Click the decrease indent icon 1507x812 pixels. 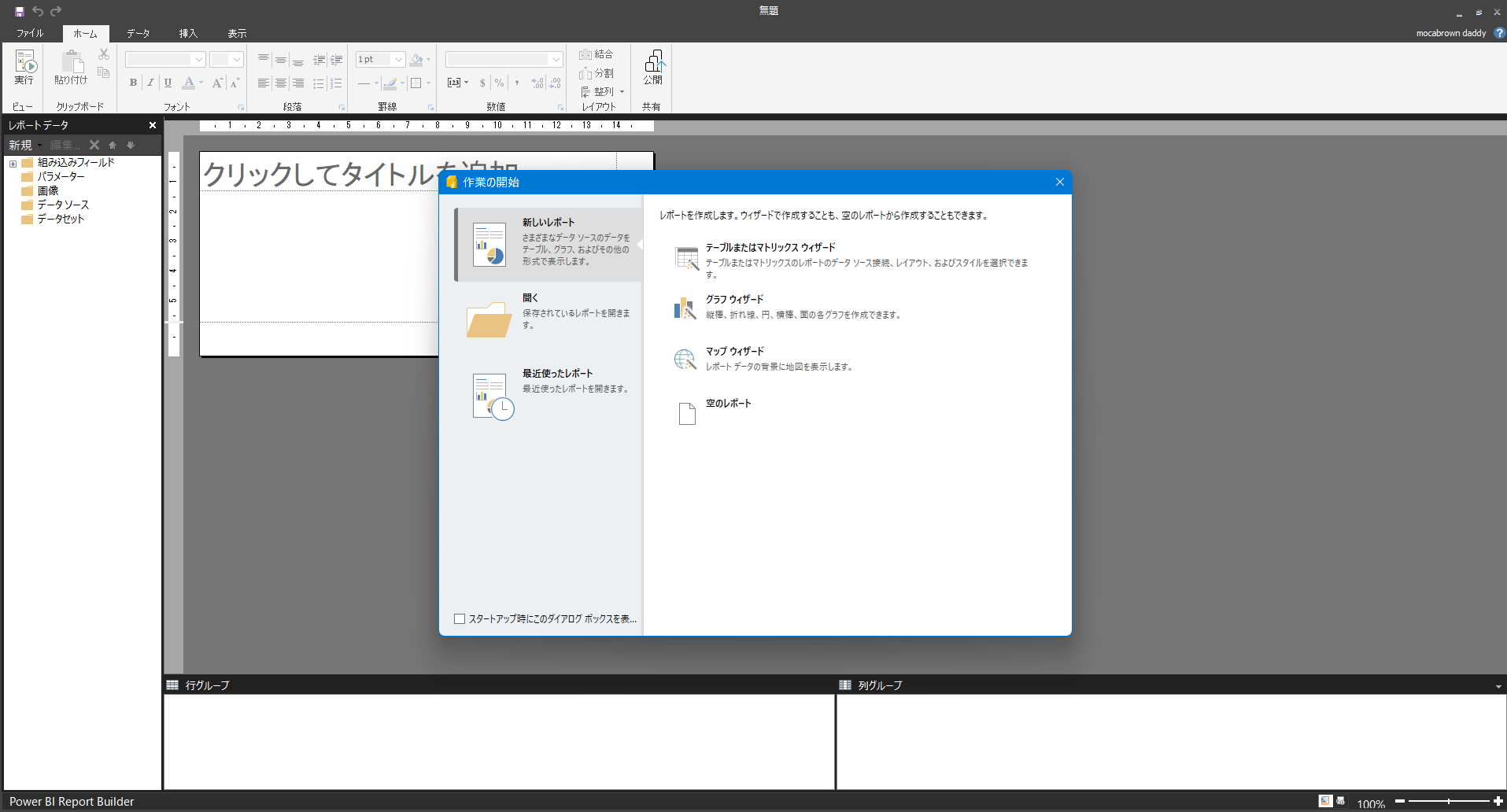pyautogui.click(x=319, y=60)
